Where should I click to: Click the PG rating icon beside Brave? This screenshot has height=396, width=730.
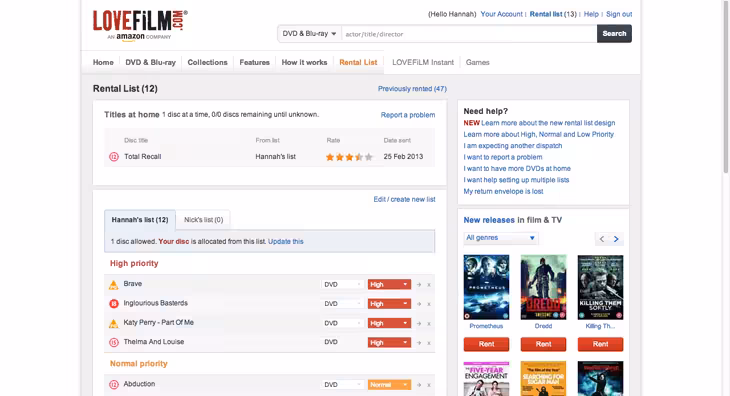click(x=114, y=285)
